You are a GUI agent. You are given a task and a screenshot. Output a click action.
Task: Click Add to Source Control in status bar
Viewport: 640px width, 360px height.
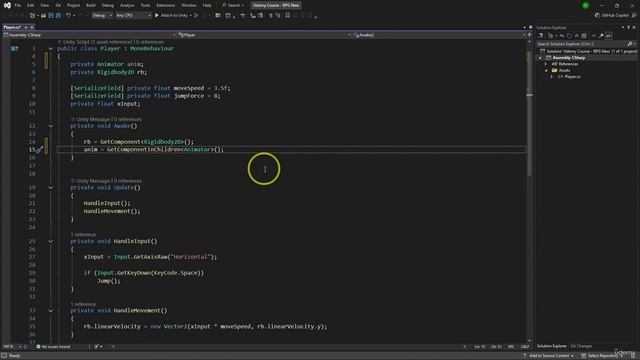coord(548,356)
